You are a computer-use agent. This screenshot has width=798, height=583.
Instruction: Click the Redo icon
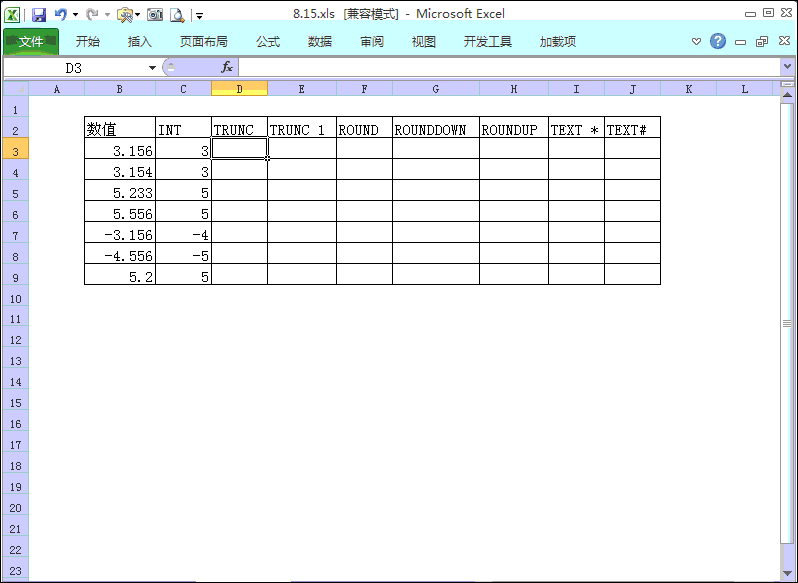(x=92, y=14)
